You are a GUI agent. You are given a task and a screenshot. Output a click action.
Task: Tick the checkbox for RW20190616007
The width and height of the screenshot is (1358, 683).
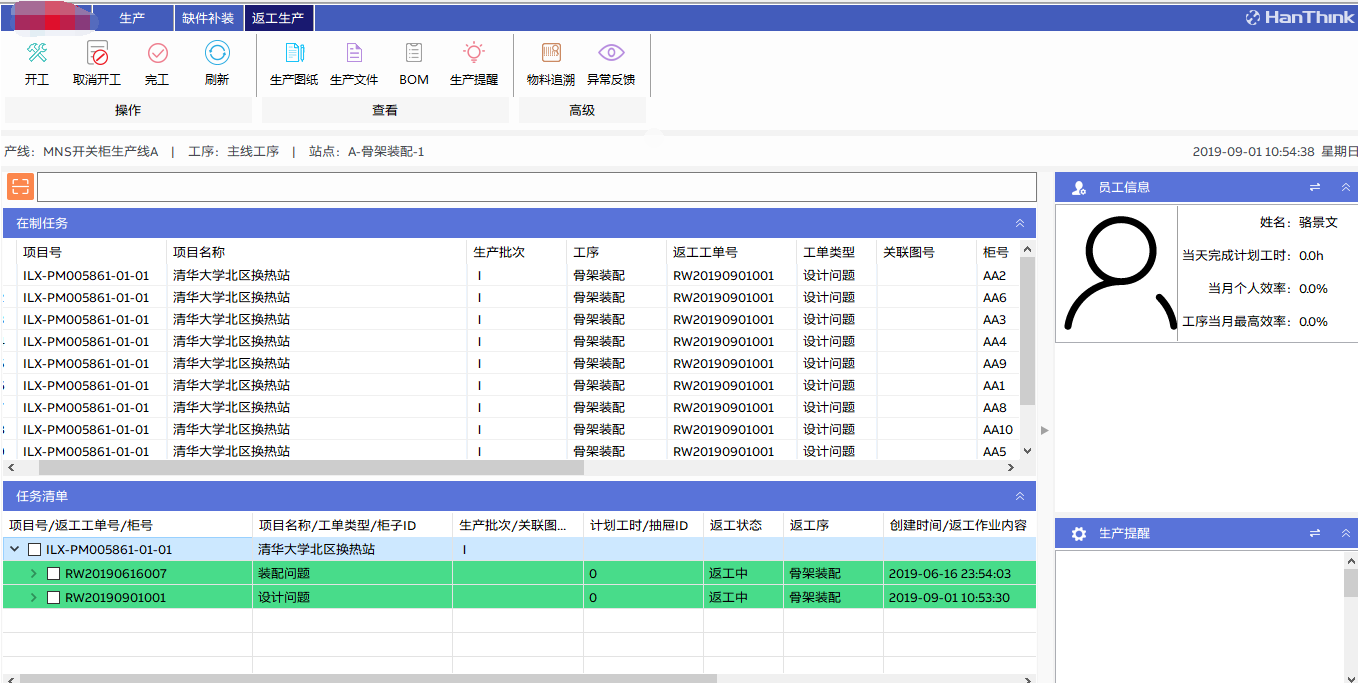[x=54, y=574]
